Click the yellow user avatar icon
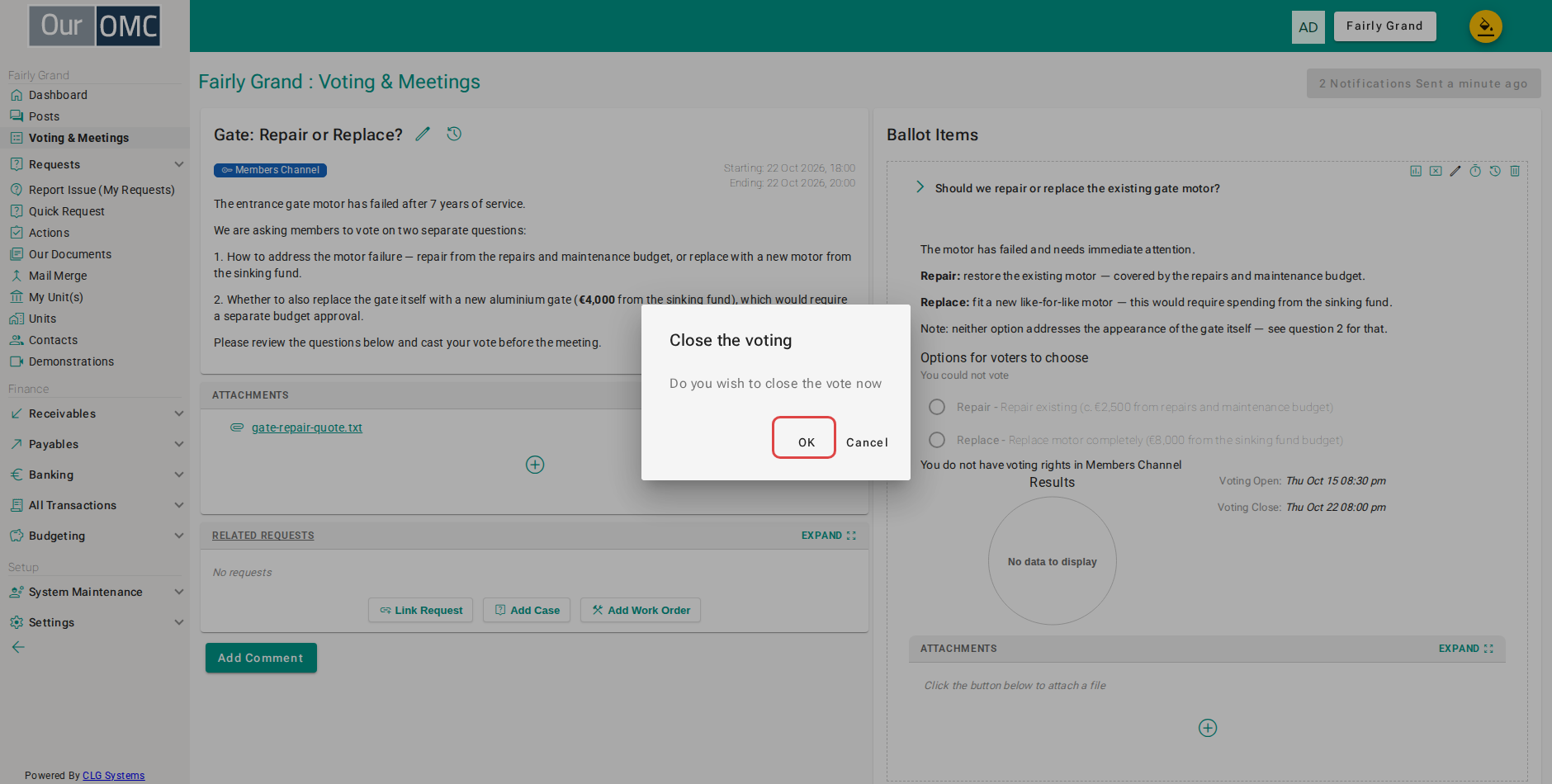This screenshot has width=1552, height=784. pyautogui.click(x=1485, y=26)
